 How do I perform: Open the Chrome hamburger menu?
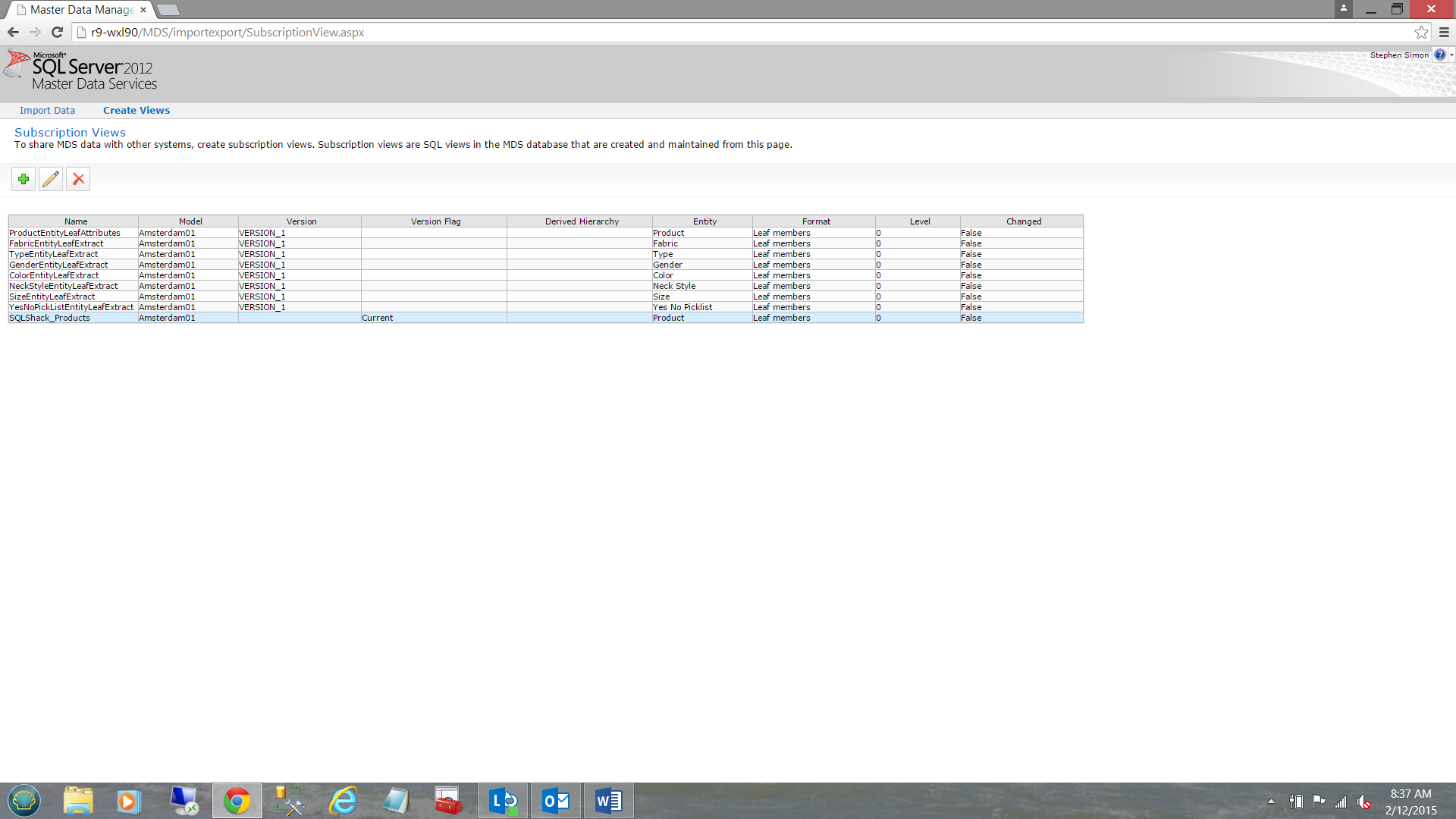pos(1444,33)
